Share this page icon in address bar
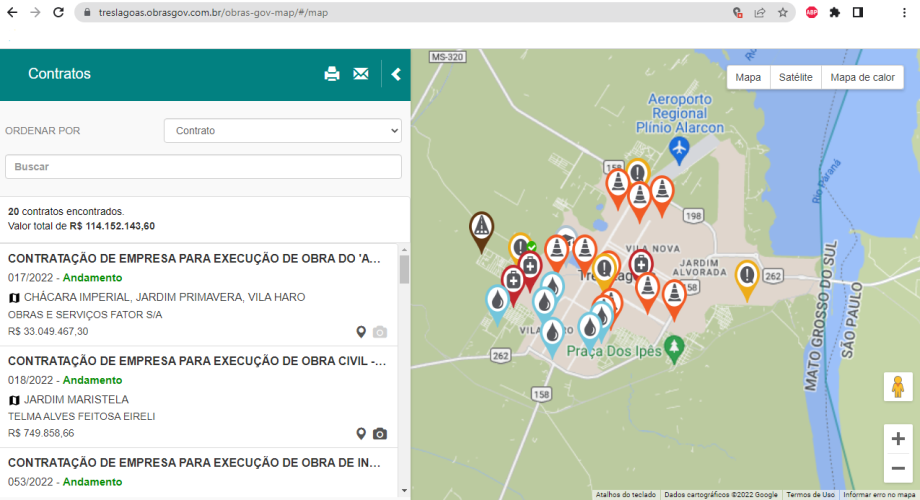The width and height of the screenshot is (920, 500). [x=760, y=12]
